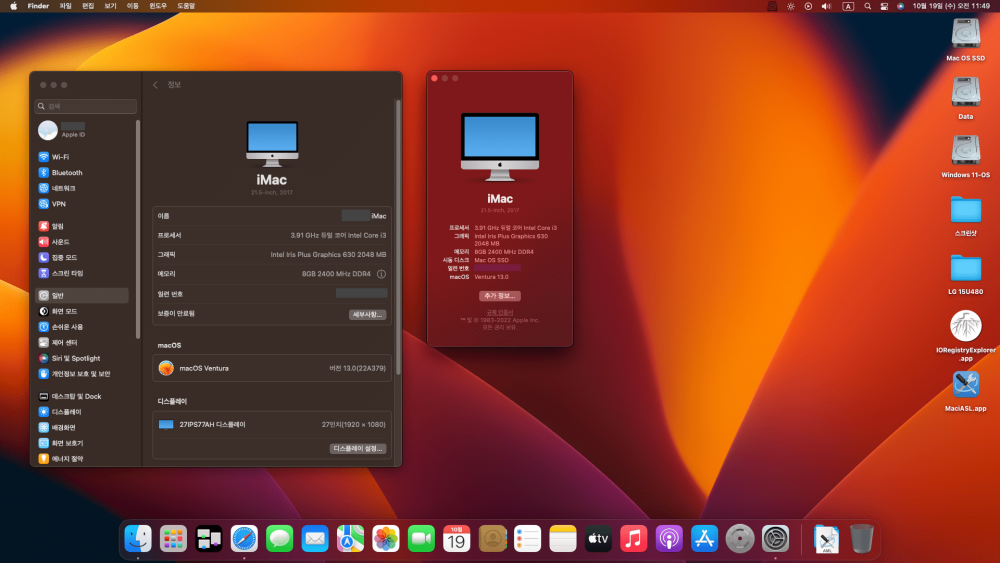Click settings content pane vertical scrollbar

[399, 237]
